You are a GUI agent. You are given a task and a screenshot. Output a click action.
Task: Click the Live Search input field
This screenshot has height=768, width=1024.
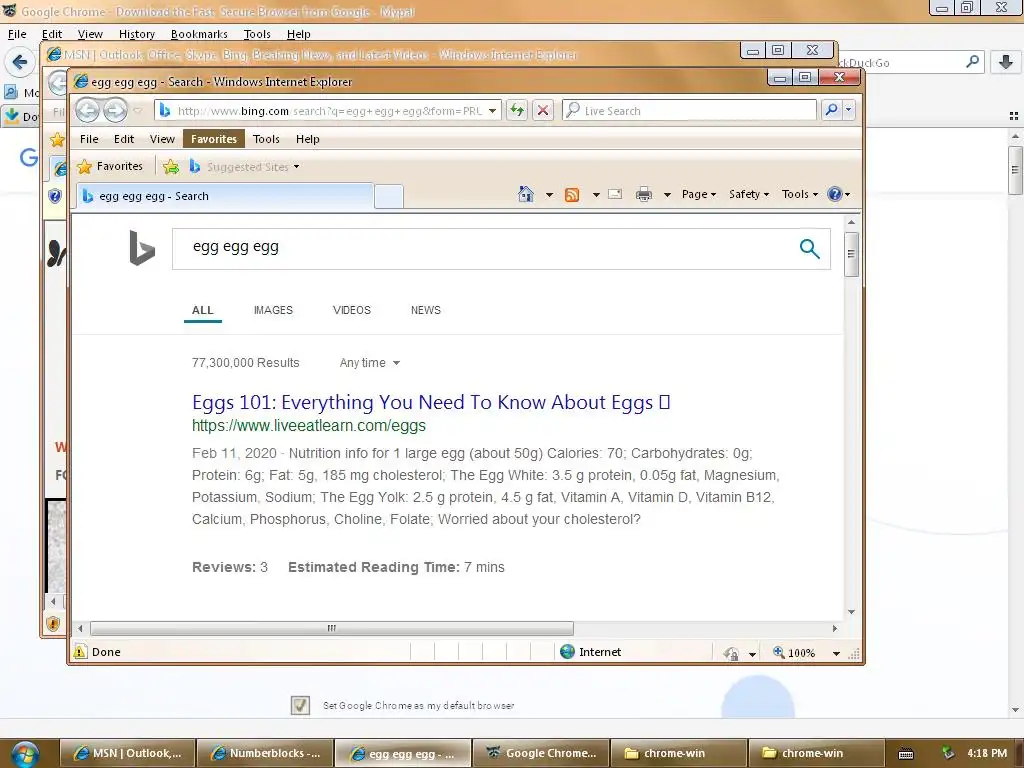coord(689,110)
